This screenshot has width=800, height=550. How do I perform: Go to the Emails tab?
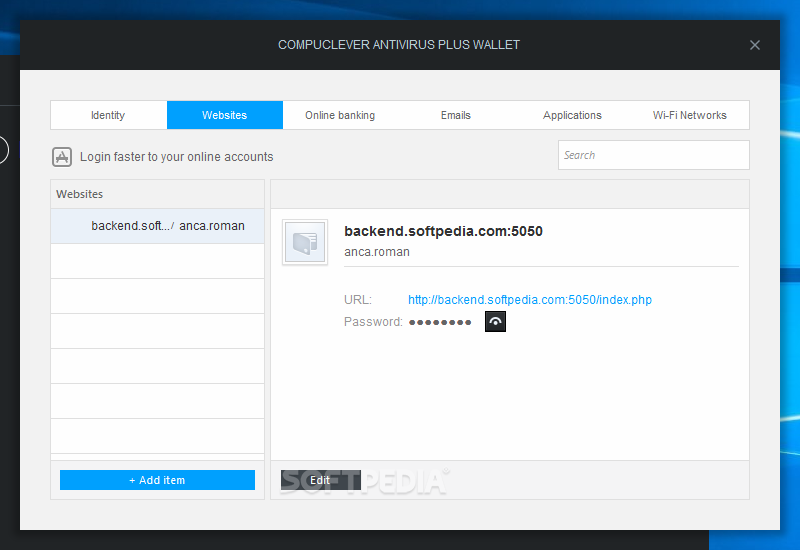(x=456, y=115)
